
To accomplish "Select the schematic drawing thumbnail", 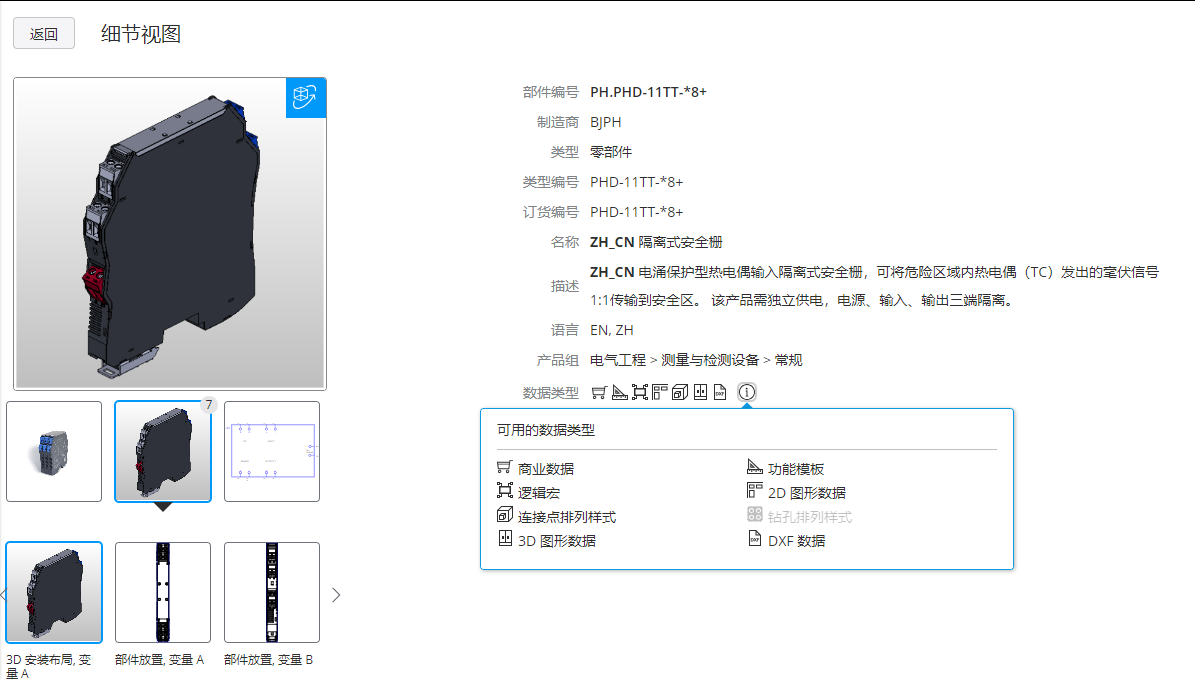I will tap(272, 451).
